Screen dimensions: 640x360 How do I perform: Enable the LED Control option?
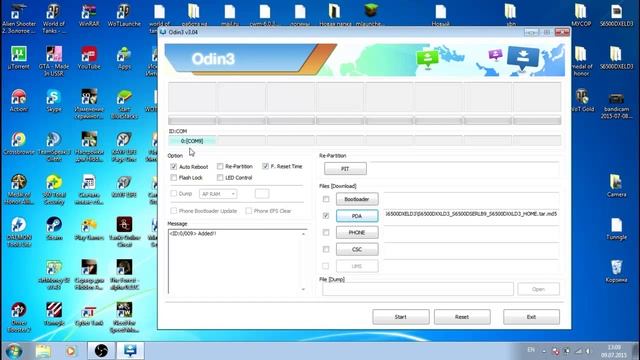pos(220,178)
